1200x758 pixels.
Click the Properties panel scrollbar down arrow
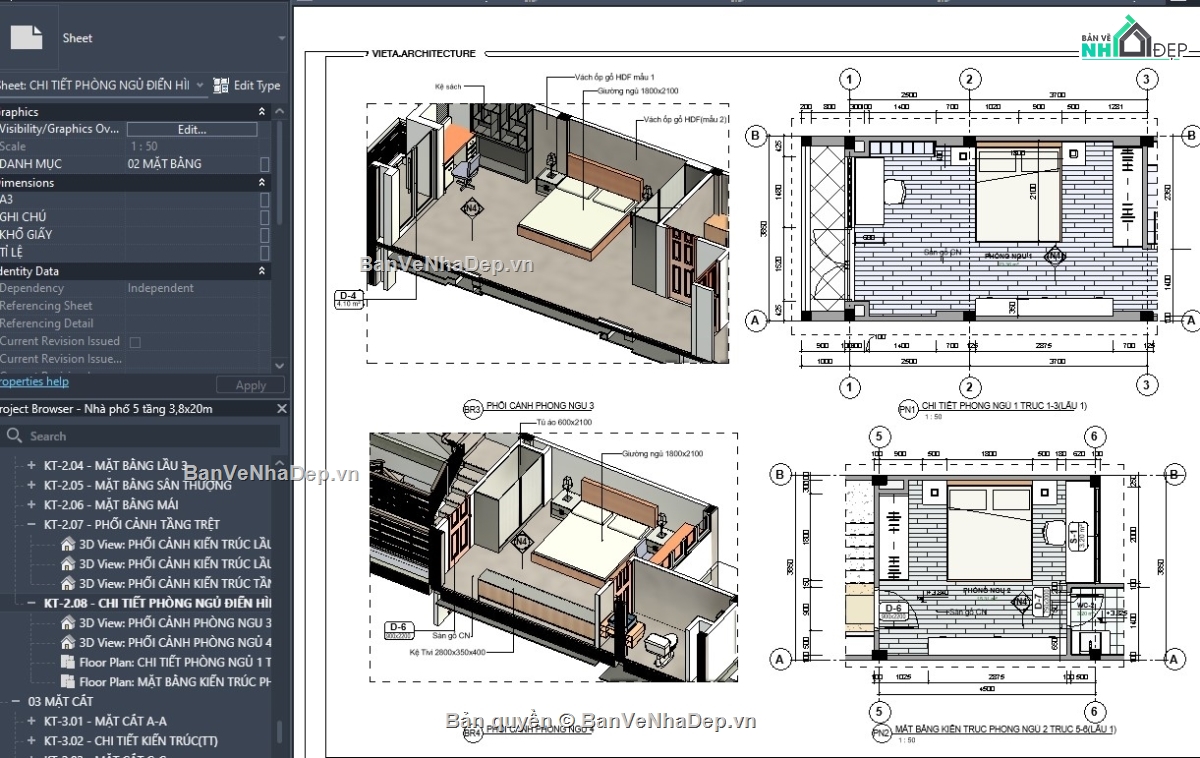[280, 368]
